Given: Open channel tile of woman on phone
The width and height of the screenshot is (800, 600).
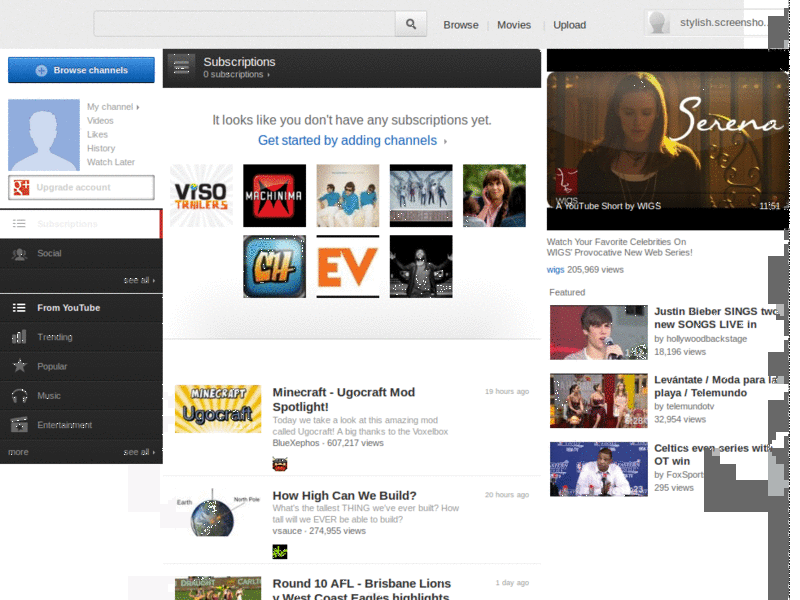Looking at the screenshot, I should point(494,195).
